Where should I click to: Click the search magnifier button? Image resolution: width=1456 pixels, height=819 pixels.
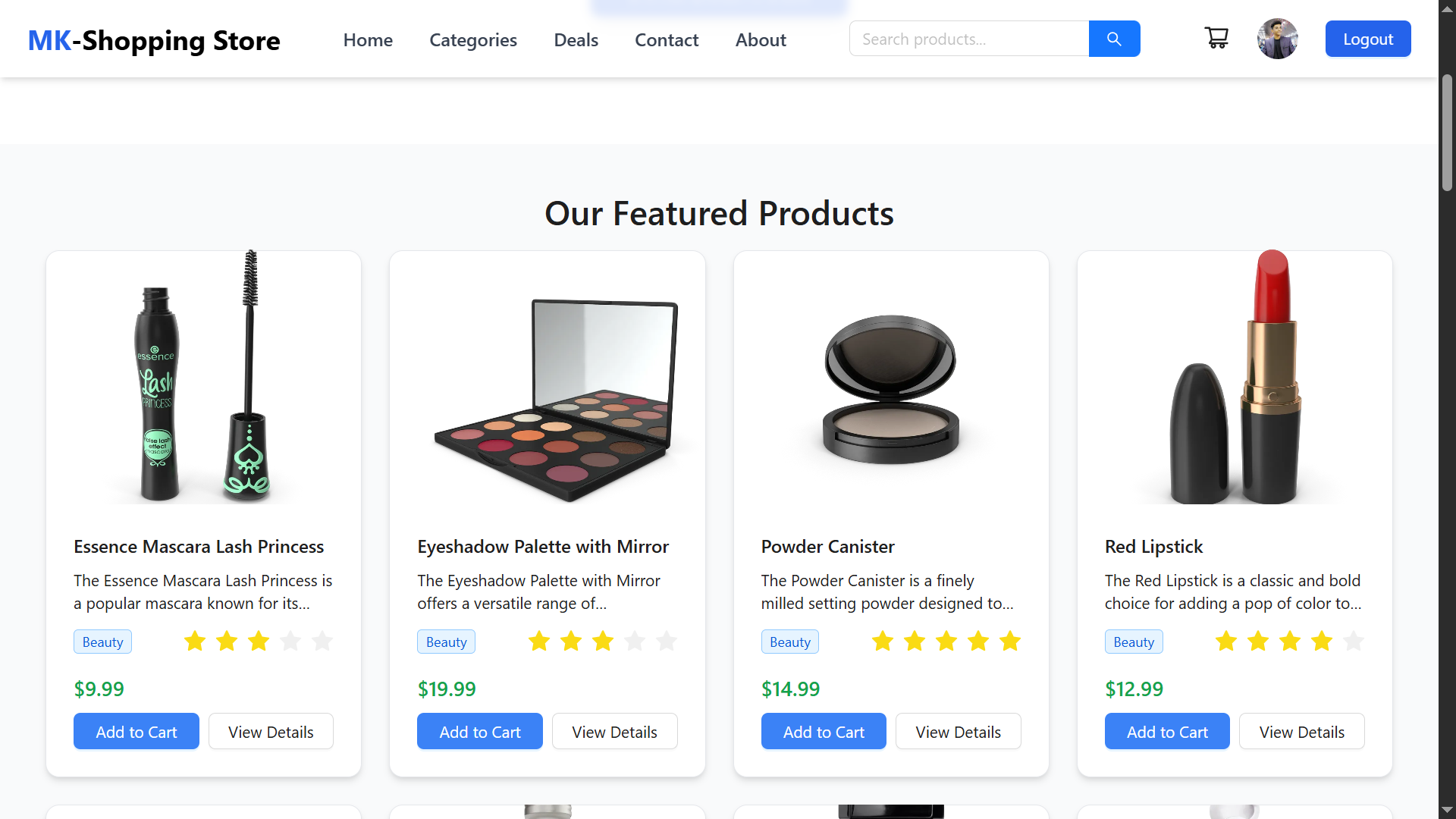pyautogui.click(x=1114, y=39)
